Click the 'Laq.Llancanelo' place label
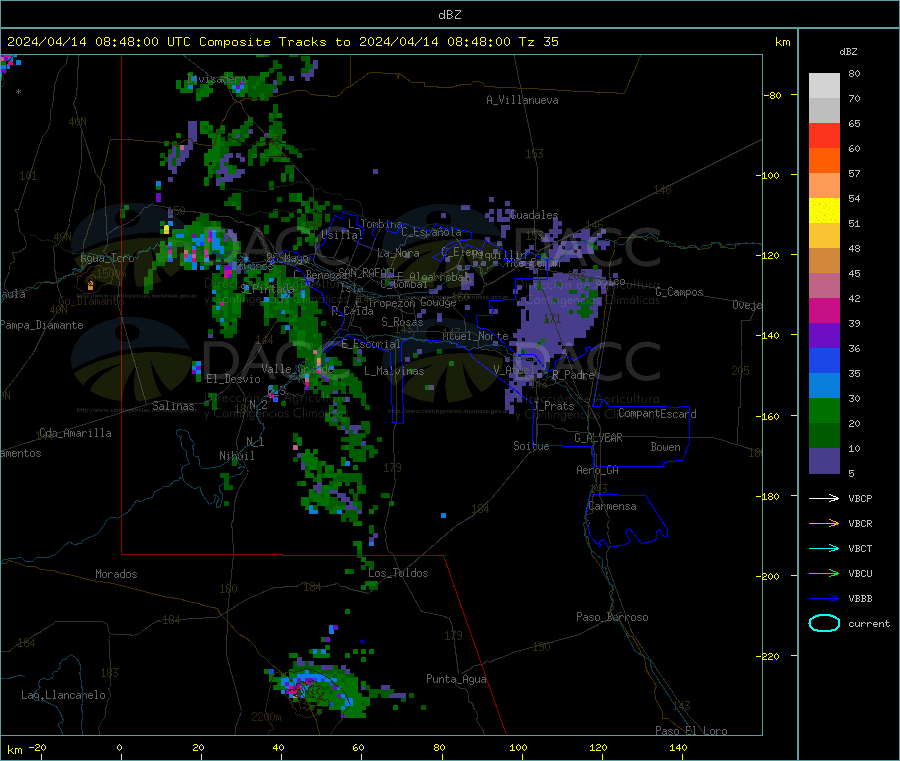The image size is (900, 761). (x=63, y=695)
